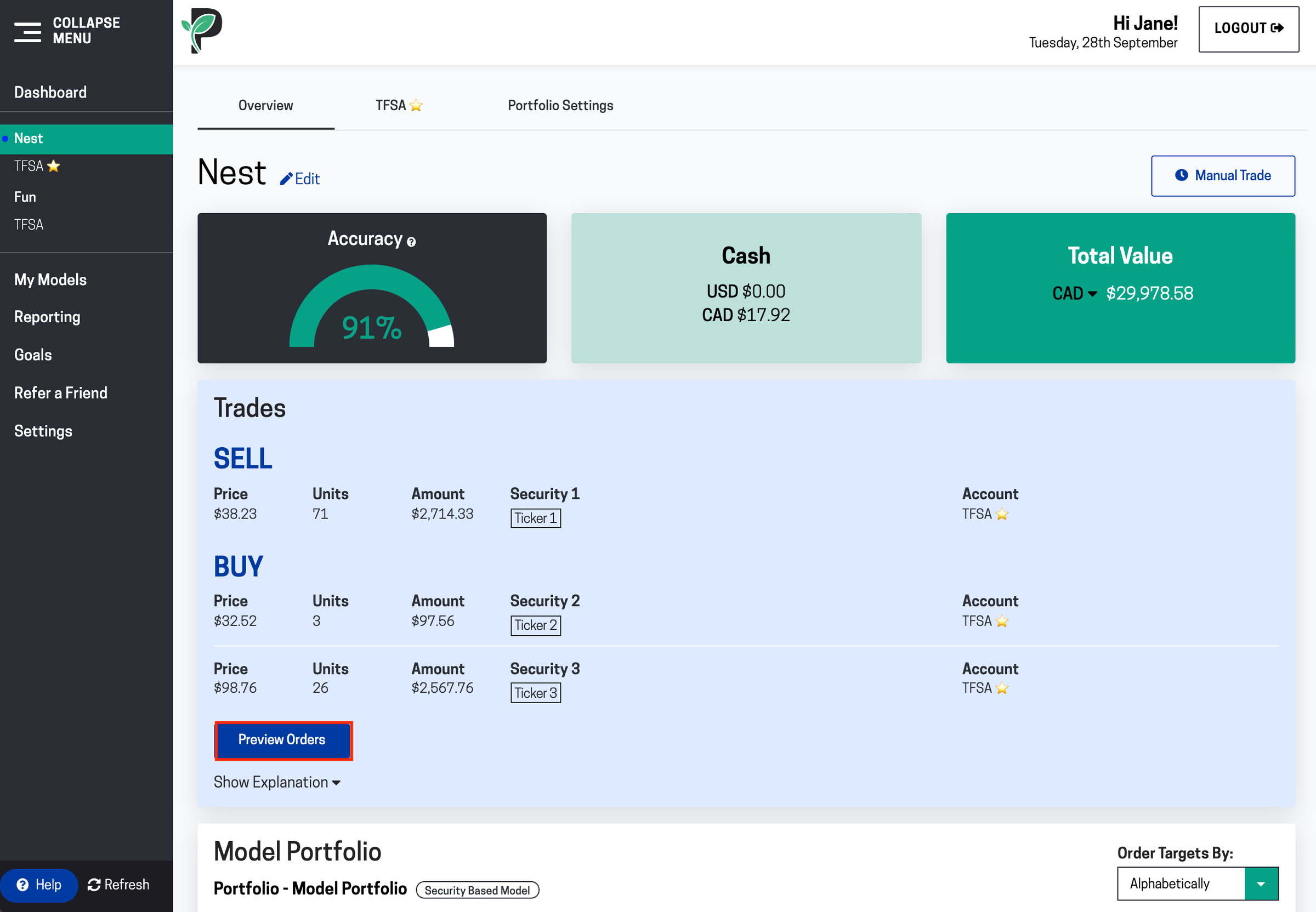The image size is (1316, 912).
Task: Click the Preview Orders button
Action: [x=282, y=740]
